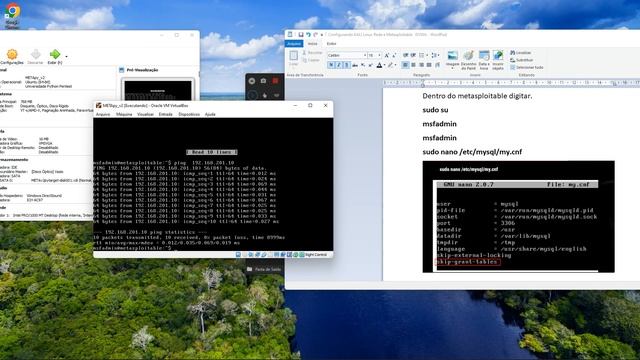
Task: Open the bullet list dropdown in WordPad
Action: point(427,55)
